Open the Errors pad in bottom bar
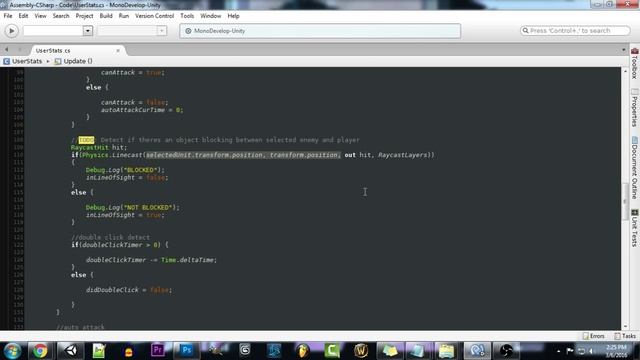Screen dimensions: 640x360 pyautogui.click(x=594, y=336)
